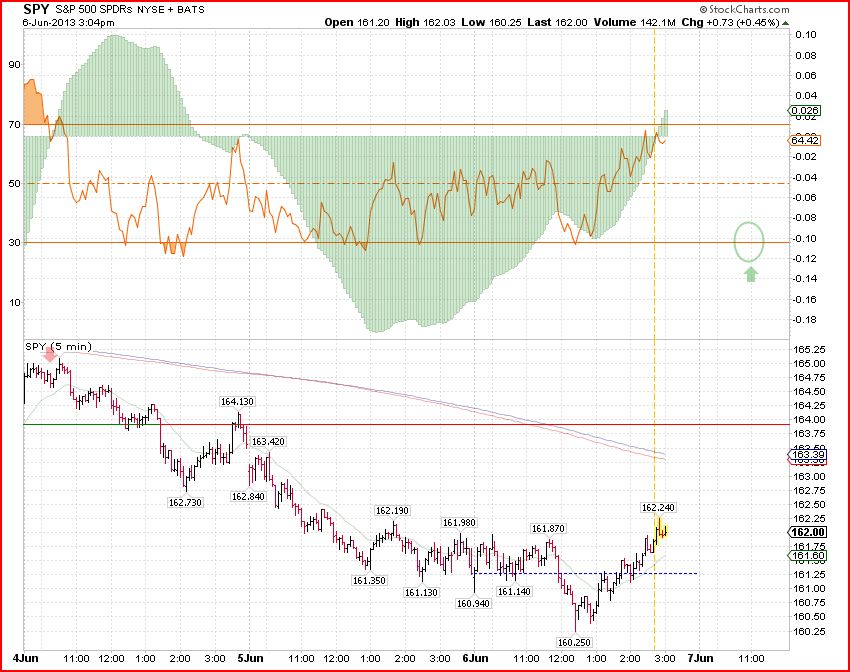Click the 161.870 price label
Screen dimensions: 850x672
548,528
